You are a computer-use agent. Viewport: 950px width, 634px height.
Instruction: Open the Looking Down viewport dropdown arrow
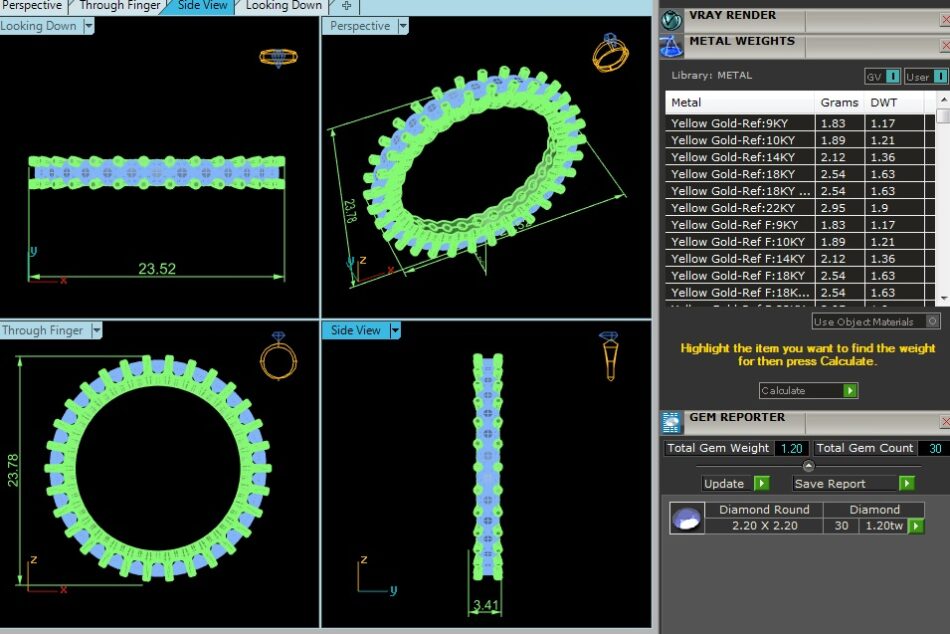[x=88, y=26]
